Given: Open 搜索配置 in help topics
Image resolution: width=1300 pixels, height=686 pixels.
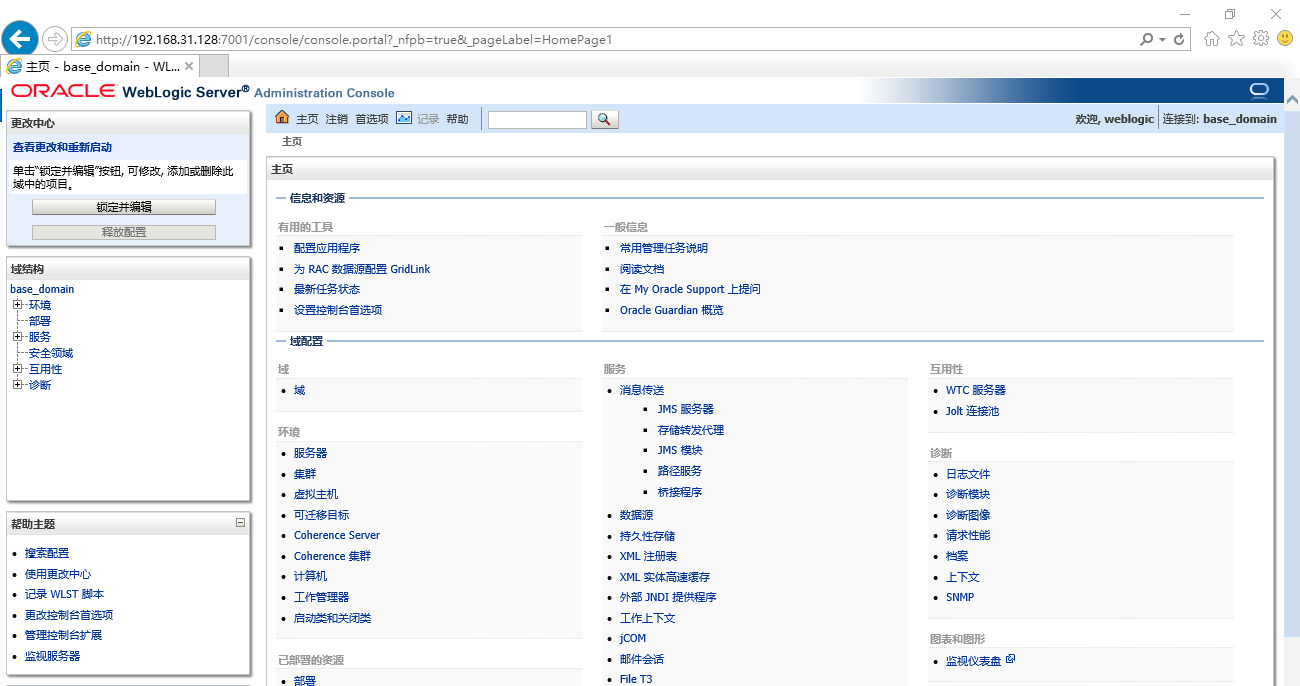Looking at the screenshot, I should point(47,553).
